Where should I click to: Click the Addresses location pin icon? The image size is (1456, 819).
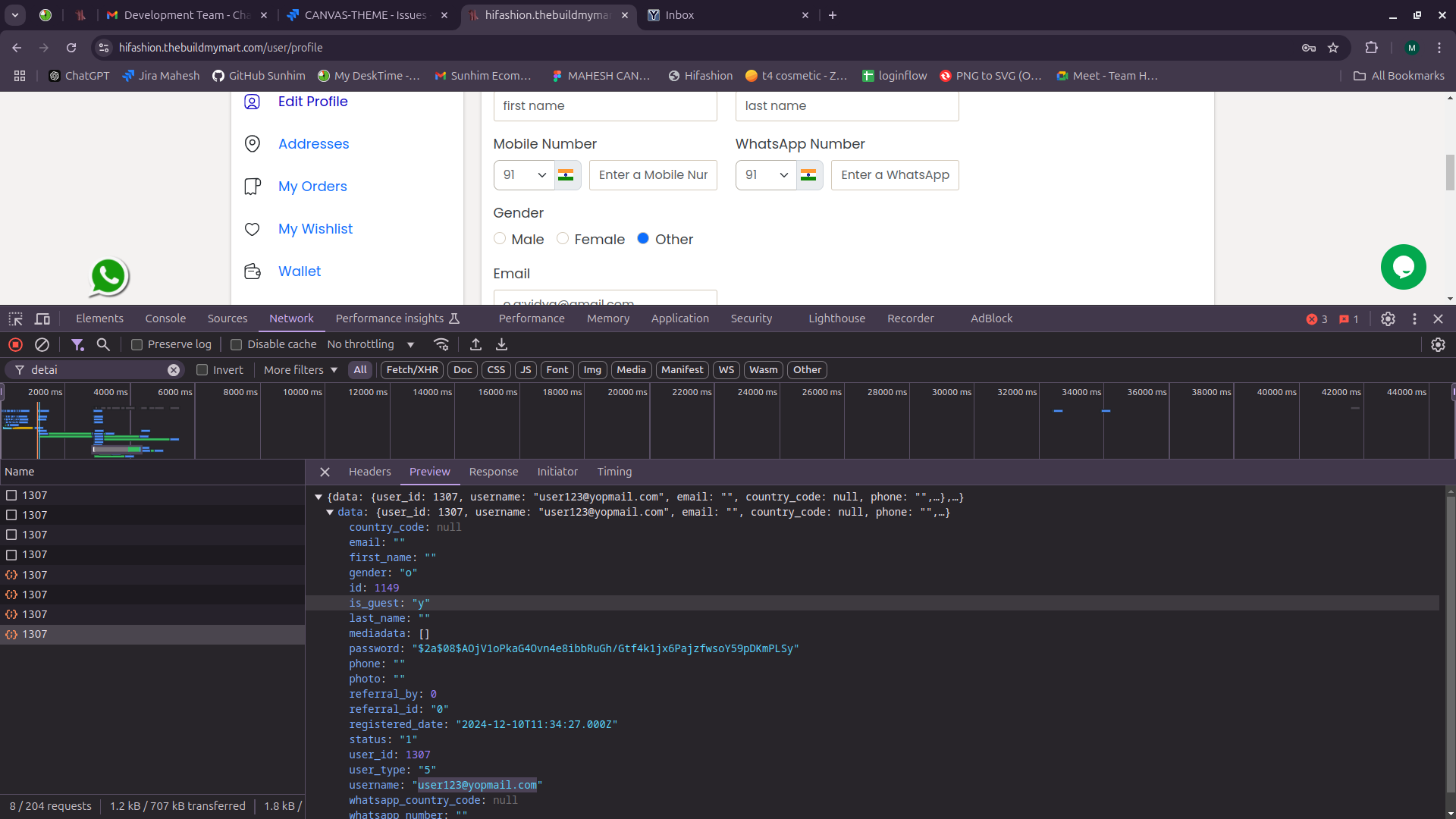pyautogui.click(x=253, y=144)
